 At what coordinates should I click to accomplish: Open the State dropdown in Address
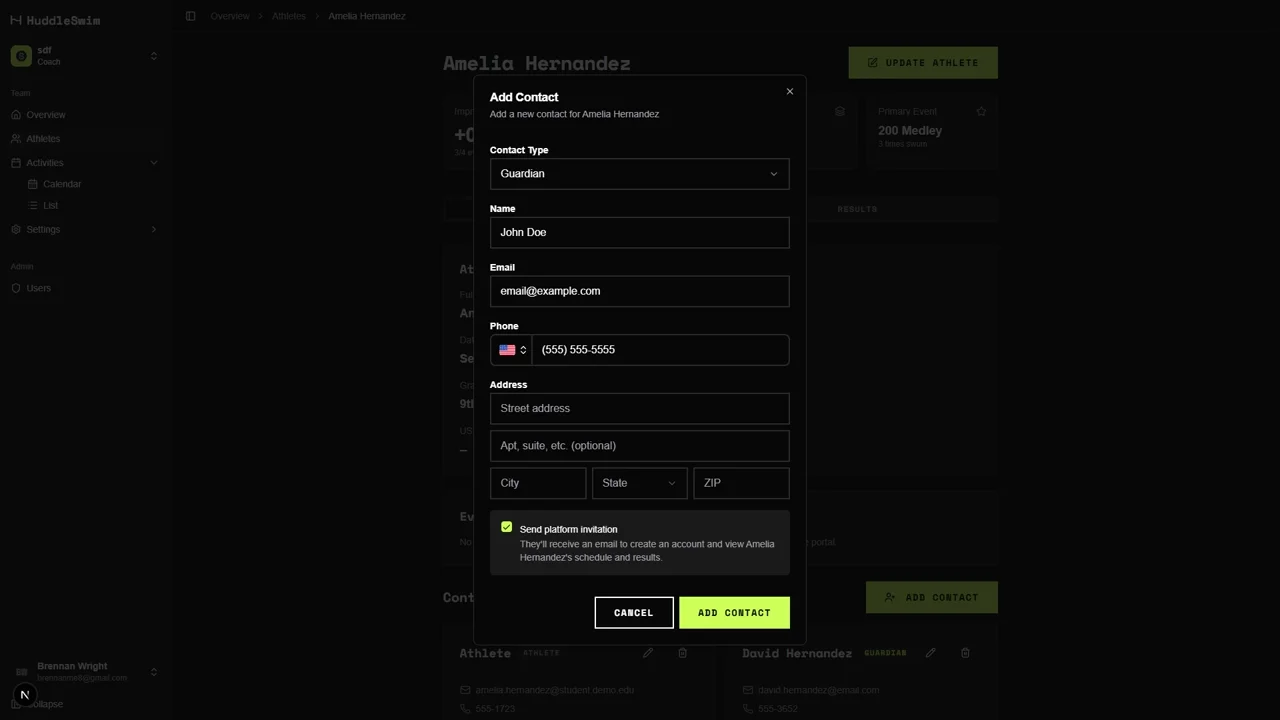(639, 483)
